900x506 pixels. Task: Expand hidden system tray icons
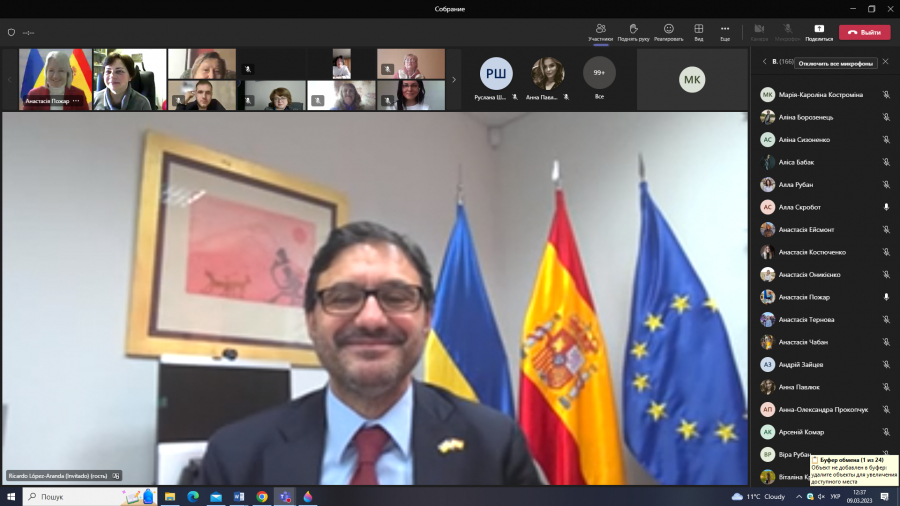(x=798, y=497)
